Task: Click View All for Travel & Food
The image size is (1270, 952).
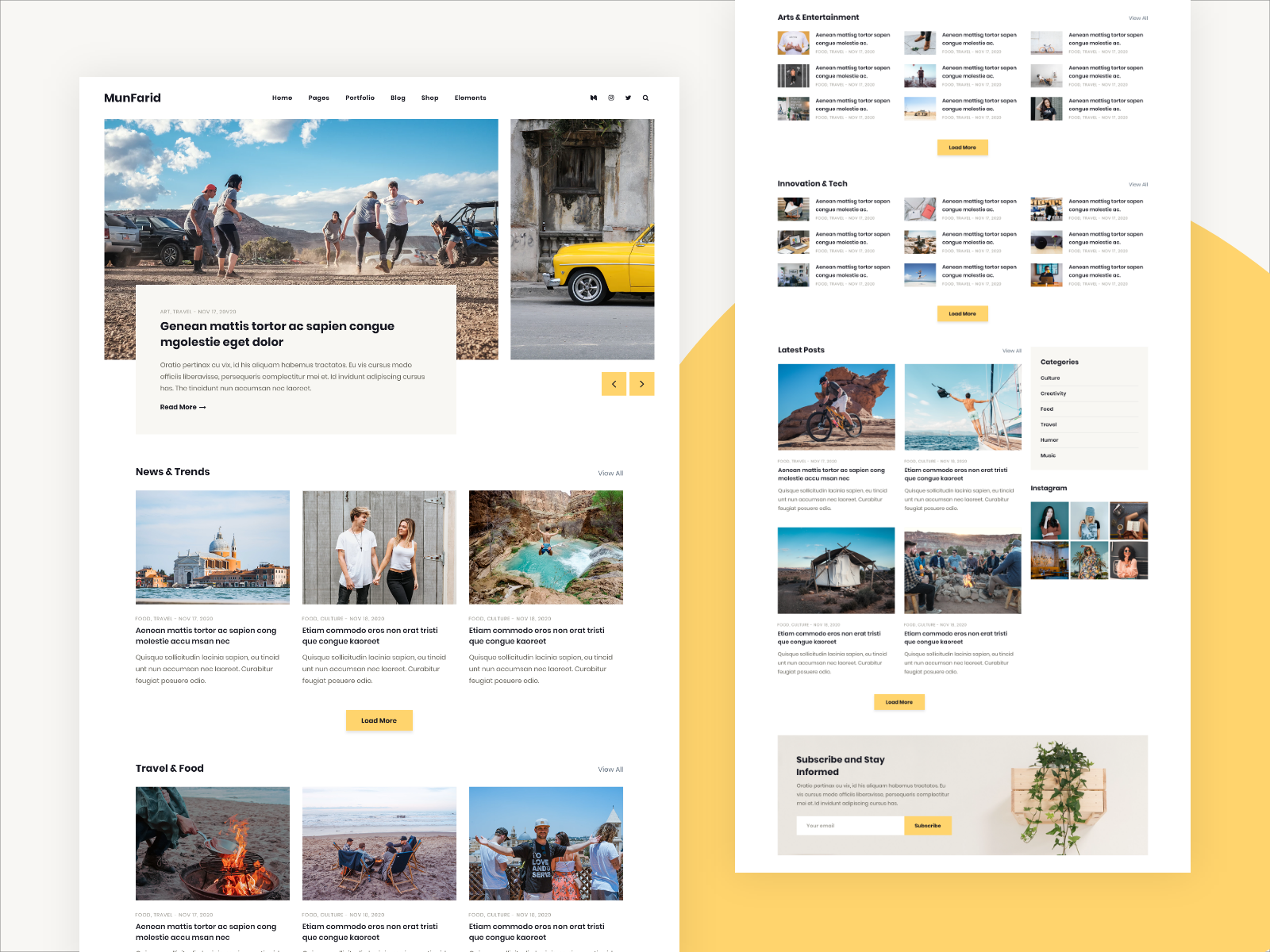Action: (x=610, y=770)
